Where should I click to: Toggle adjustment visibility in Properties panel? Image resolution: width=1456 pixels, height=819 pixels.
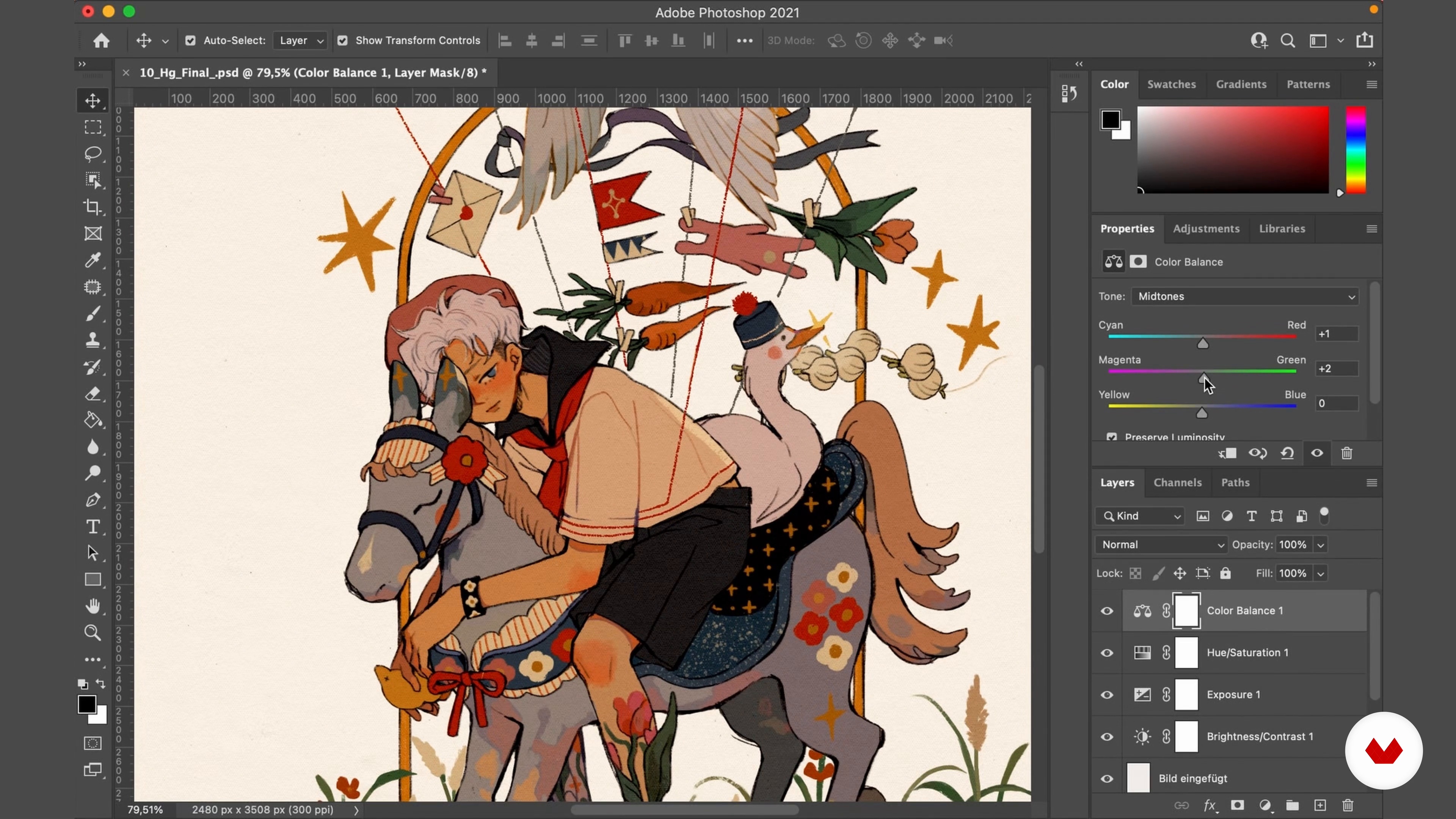click(1317, 453)
